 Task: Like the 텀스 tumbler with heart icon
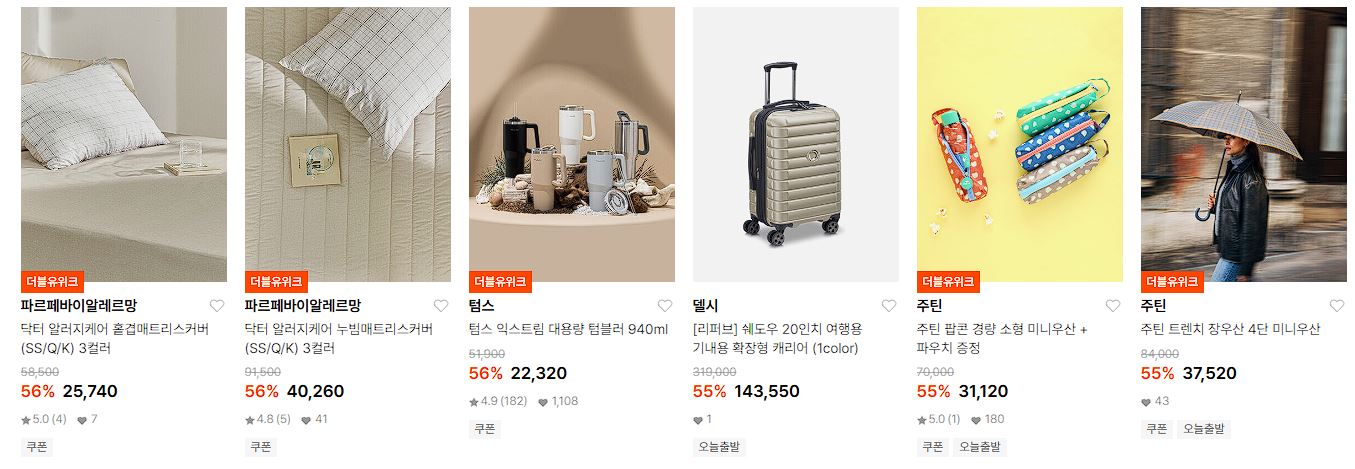click(x=665, y=306)
